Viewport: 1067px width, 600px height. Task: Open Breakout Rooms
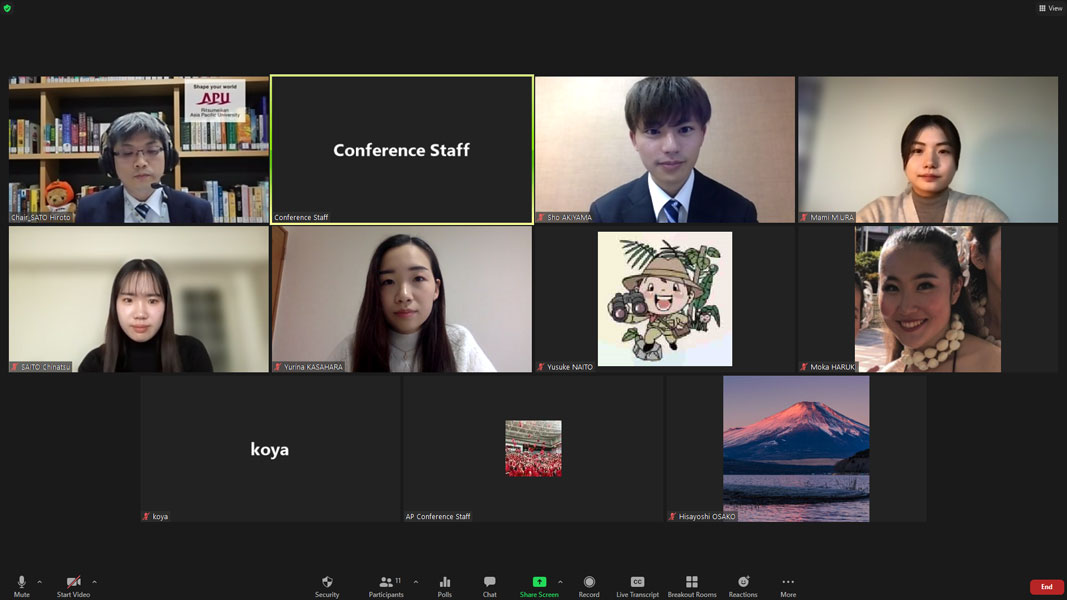coord(691,583)
